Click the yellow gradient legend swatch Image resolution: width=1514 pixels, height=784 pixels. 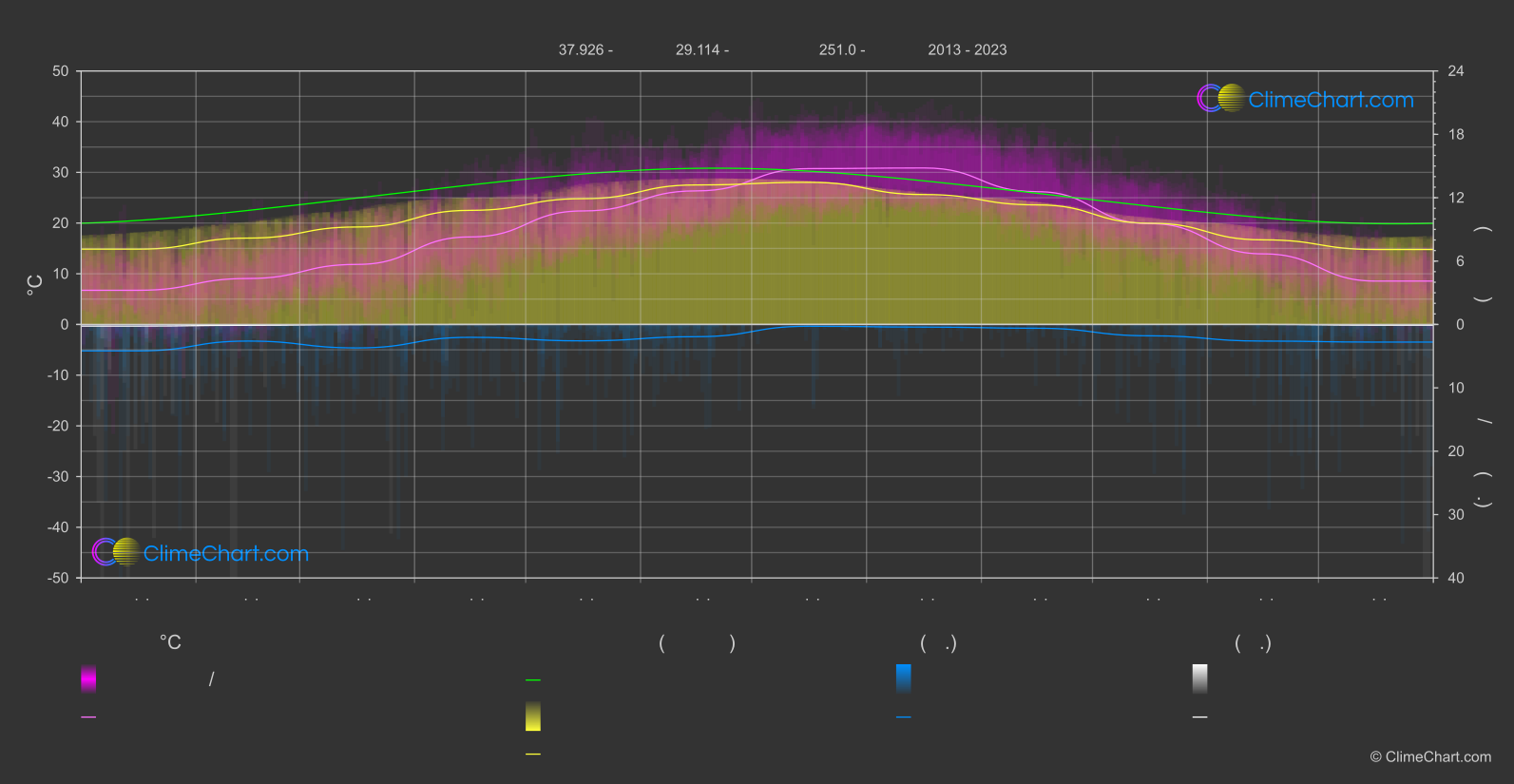coord(533,717)
